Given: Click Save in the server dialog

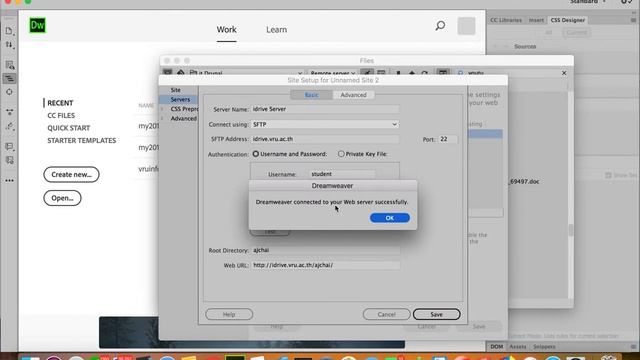Looking at the screenshot, I should point(436,314).
